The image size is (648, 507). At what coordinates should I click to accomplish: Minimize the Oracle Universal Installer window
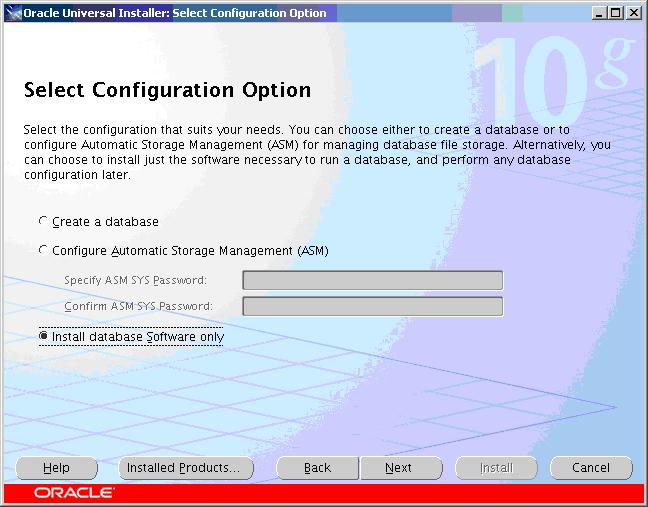point(599,13)
